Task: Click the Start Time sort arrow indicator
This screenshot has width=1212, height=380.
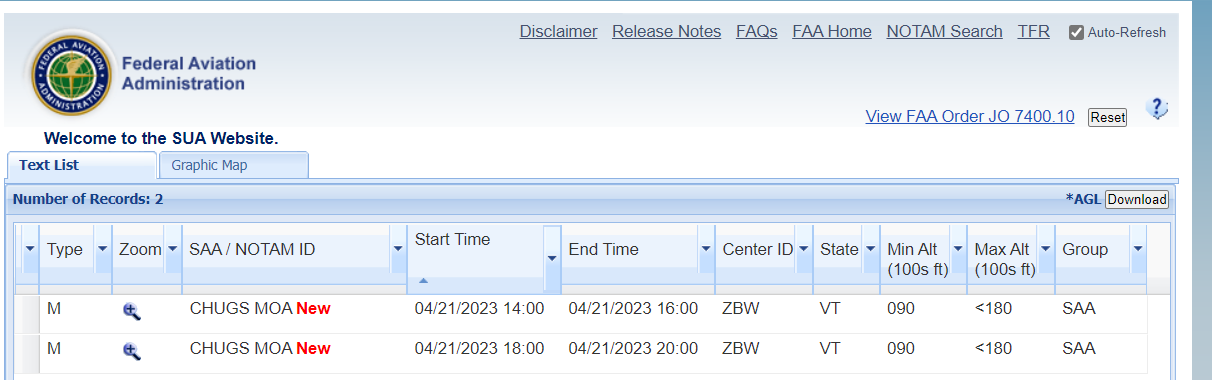Action: click(423, 281)
